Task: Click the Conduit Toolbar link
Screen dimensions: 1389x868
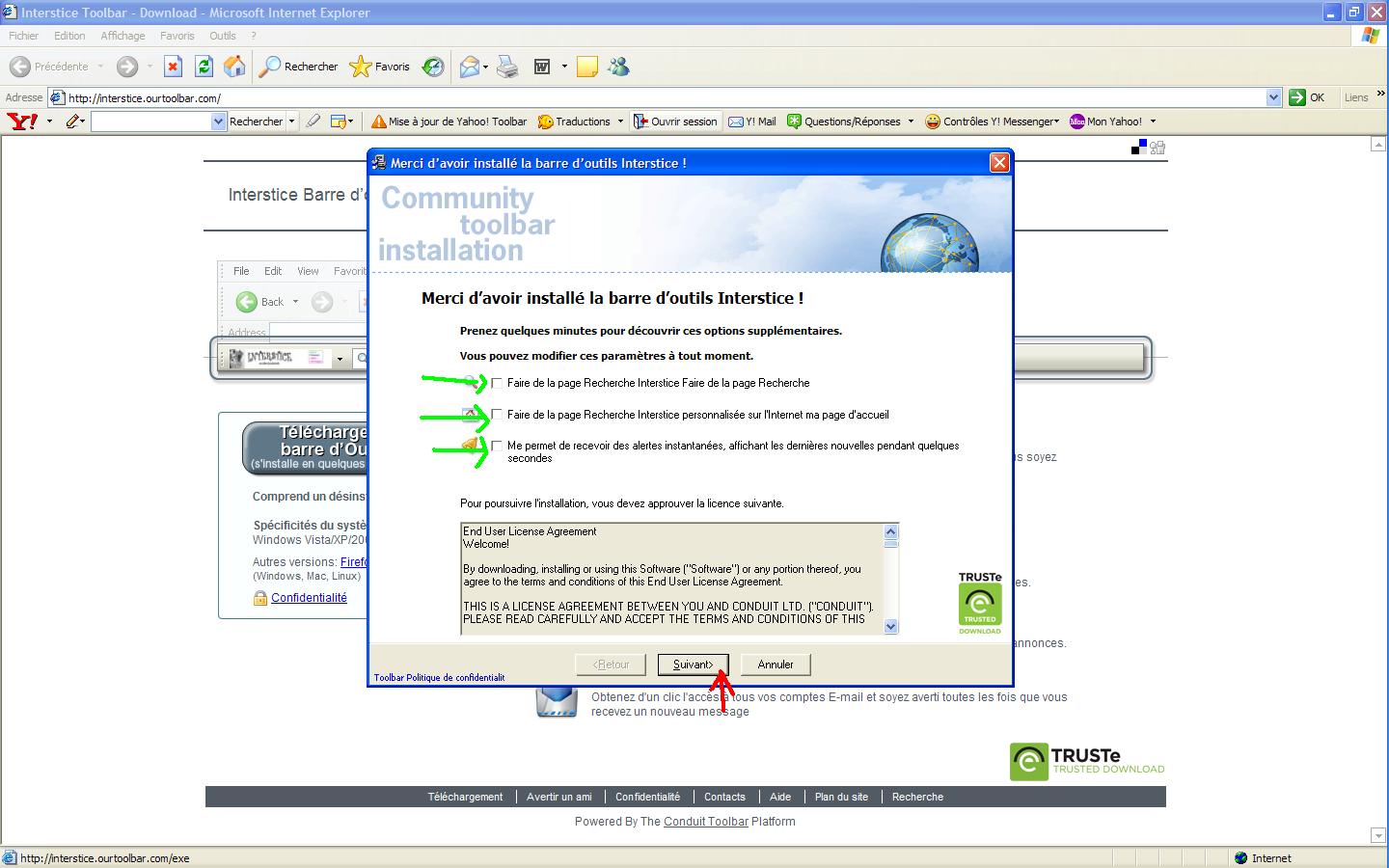Action: (x=706, y=822)
